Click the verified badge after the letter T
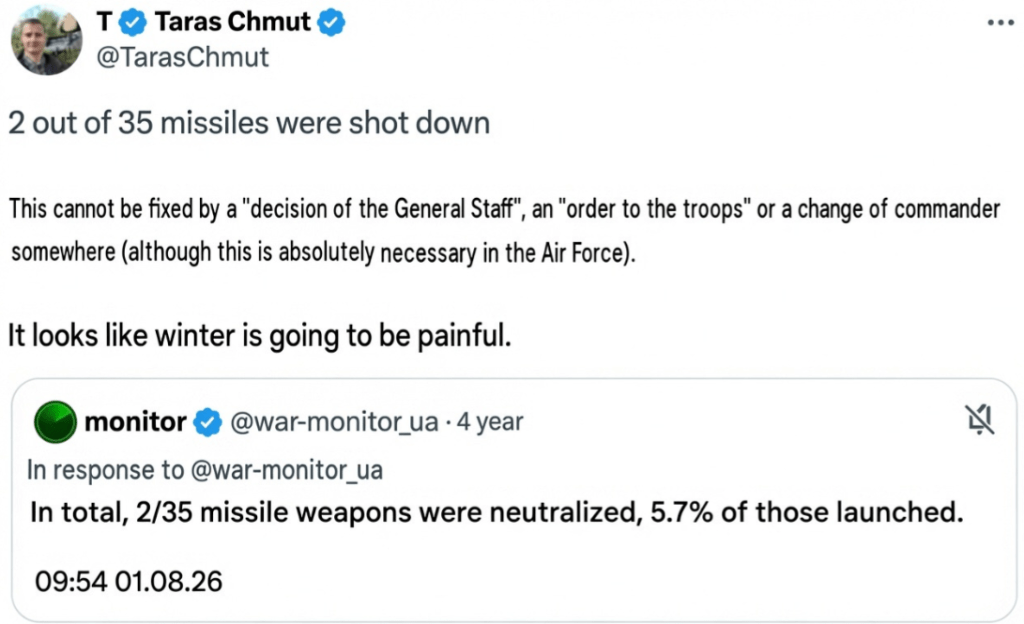Image resolution: width=1024 pixels, height=624 pixels. click(x=134, y=23)
